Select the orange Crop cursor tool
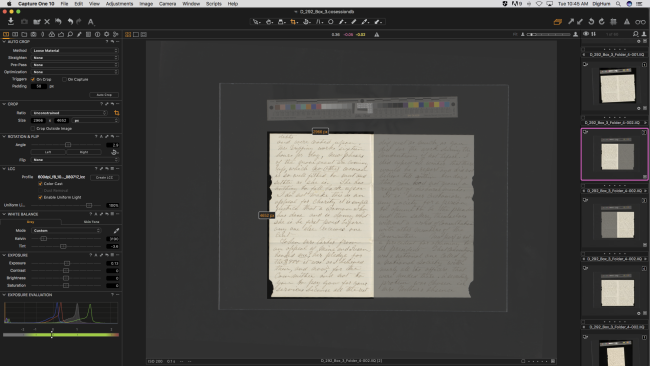The image size is (650, 366). [294, 22]
